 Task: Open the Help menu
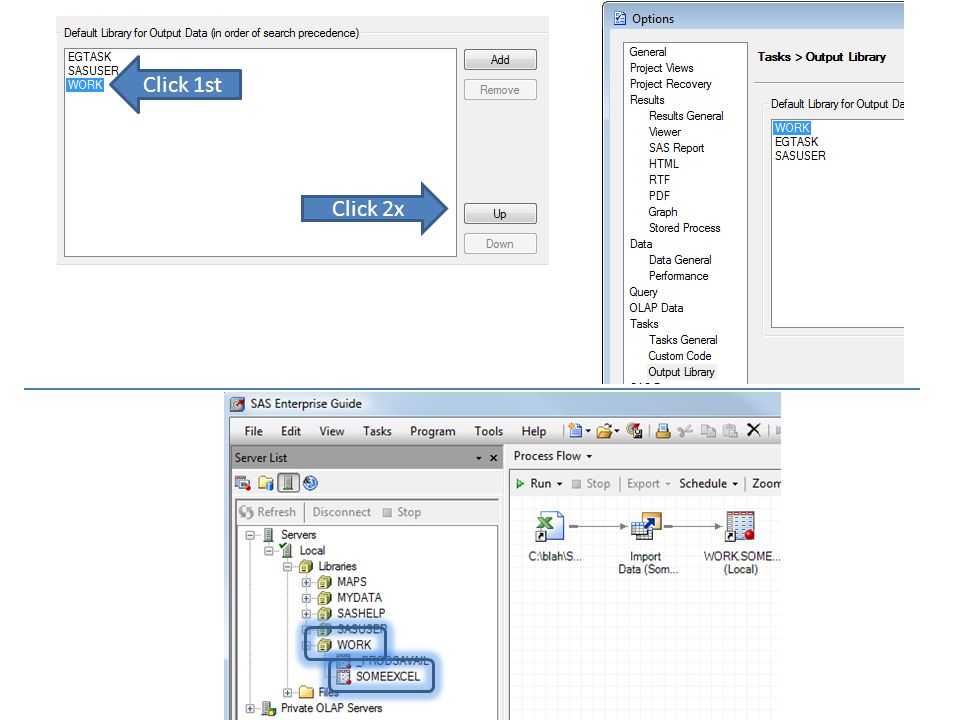pos(534,431)
